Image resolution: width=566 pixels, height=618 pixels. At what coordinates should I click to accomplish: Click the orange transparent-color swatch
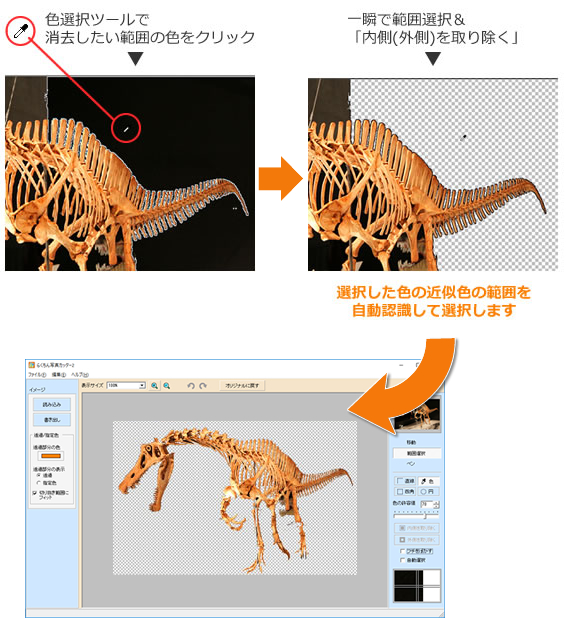coord(50,456)
